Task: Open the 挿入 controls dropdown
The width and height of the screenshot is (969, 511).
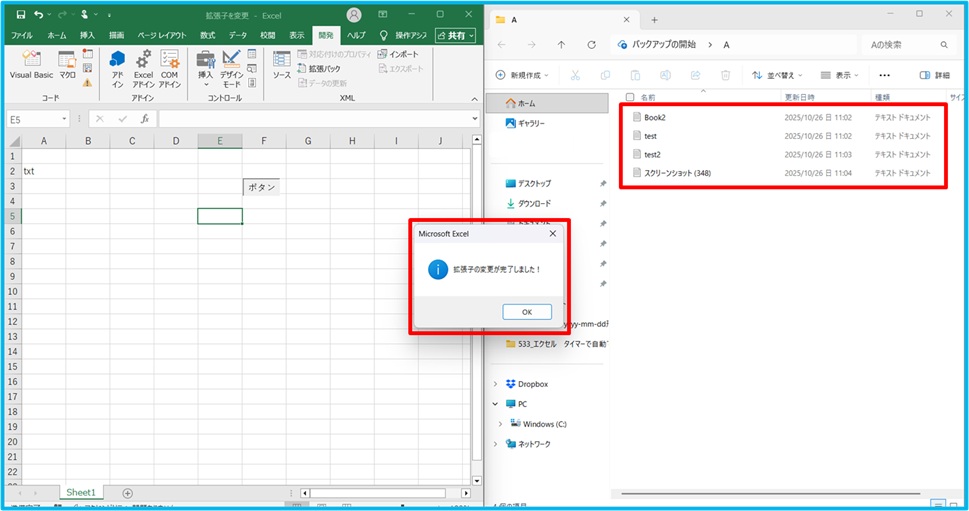Action: tap(205, 67)
